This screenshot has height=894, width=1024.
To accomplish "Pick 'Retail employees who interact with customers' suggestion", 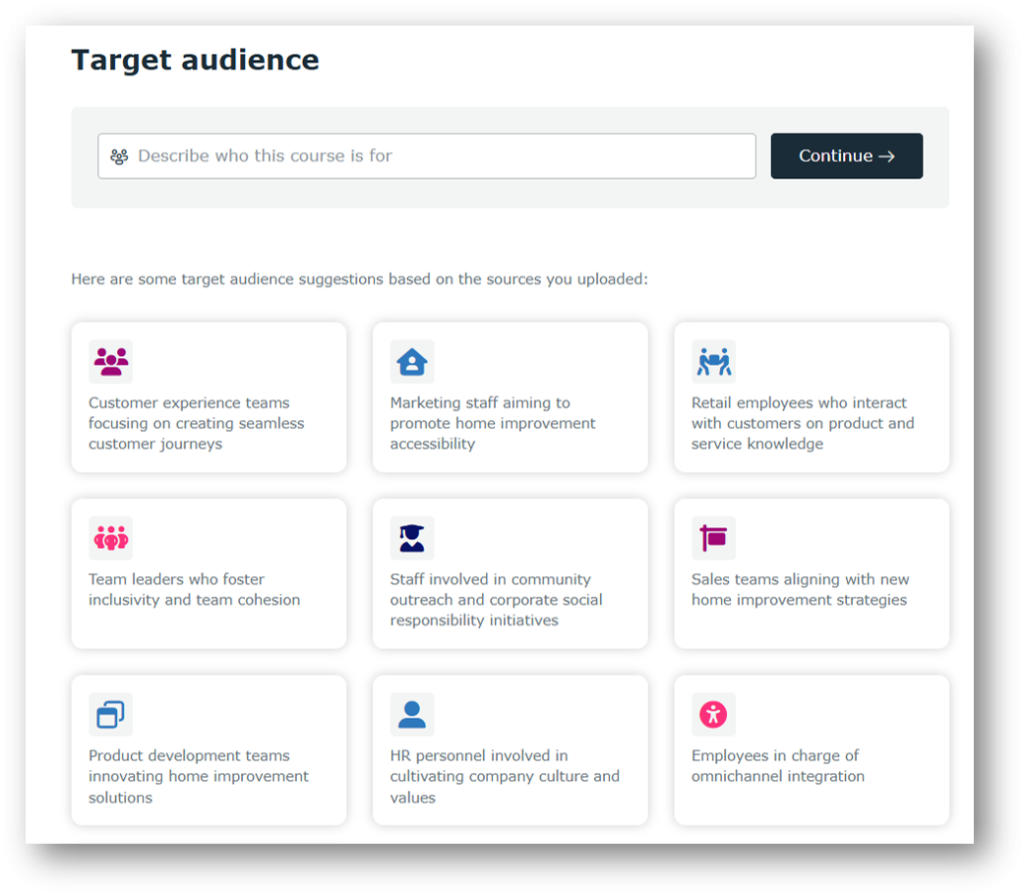I will click(x=802, y=423).
